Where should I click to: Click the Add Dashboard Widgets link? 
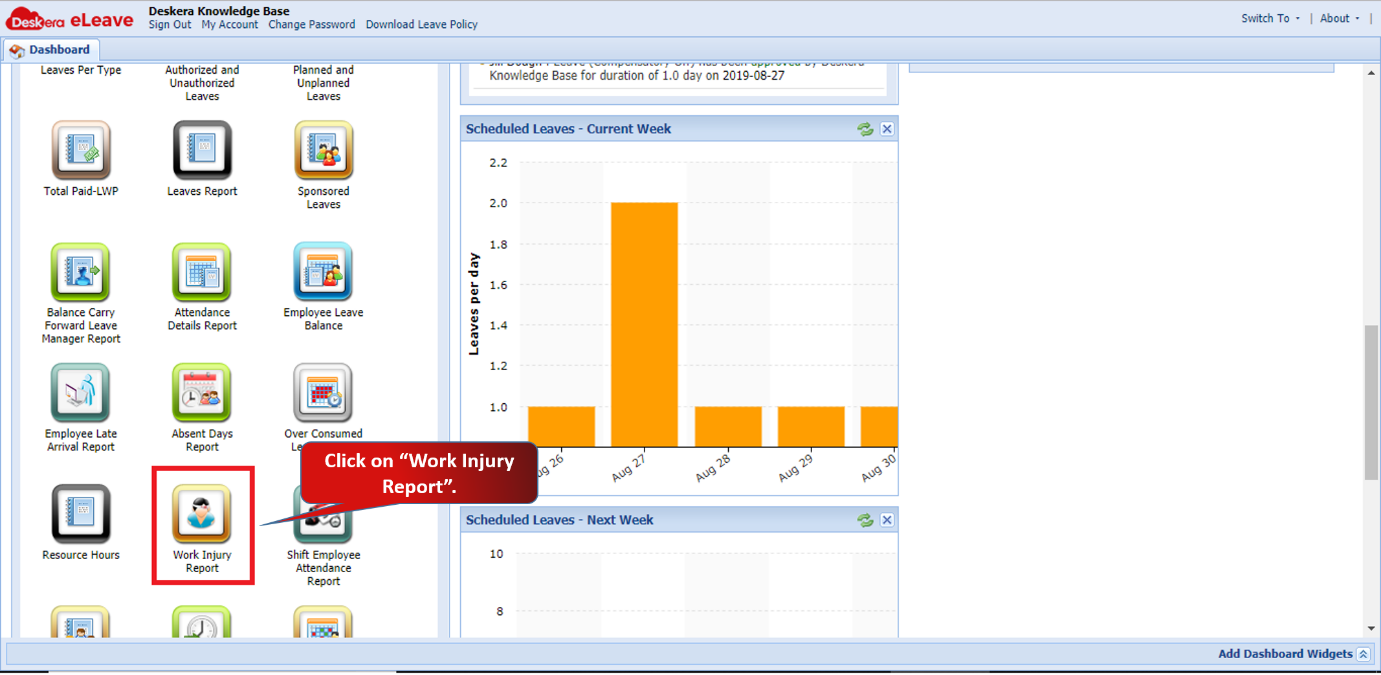click(1285, 654)
